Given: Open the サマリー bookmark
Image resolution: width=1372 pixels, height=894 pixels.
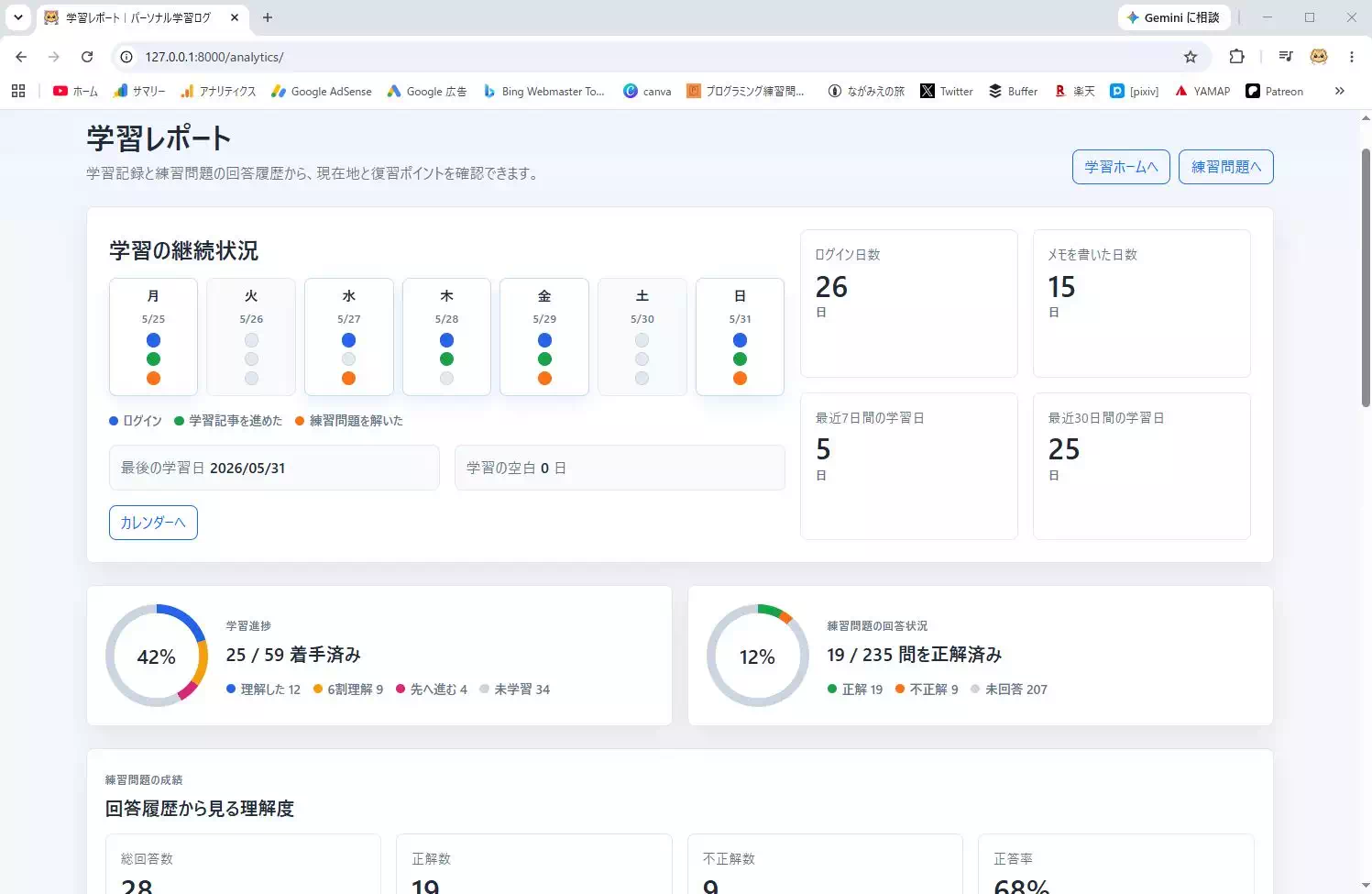Looking at the screenshot, I should [x=139, y=91].
